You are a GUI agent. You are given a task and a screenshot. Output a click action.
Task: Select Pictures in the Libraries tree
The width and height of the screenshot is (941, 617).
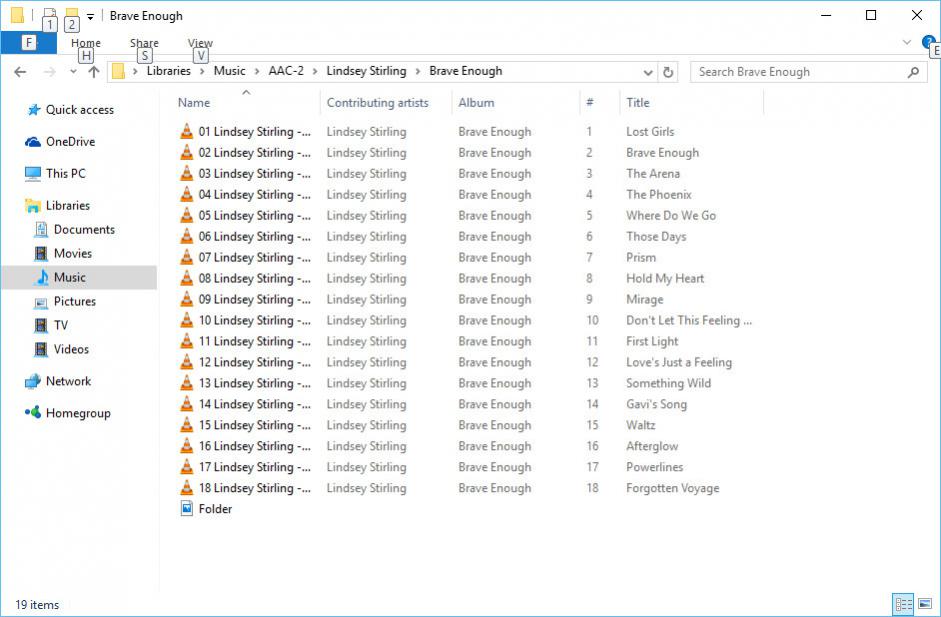pyautogui.click(x=75, y=301)
